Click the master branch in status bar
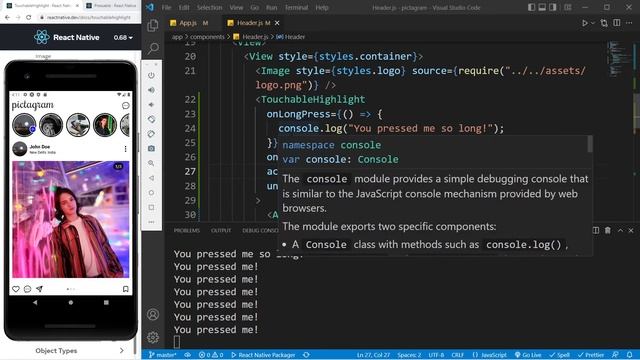This screenshot has width=640, height=360. [x=162, y=355]
